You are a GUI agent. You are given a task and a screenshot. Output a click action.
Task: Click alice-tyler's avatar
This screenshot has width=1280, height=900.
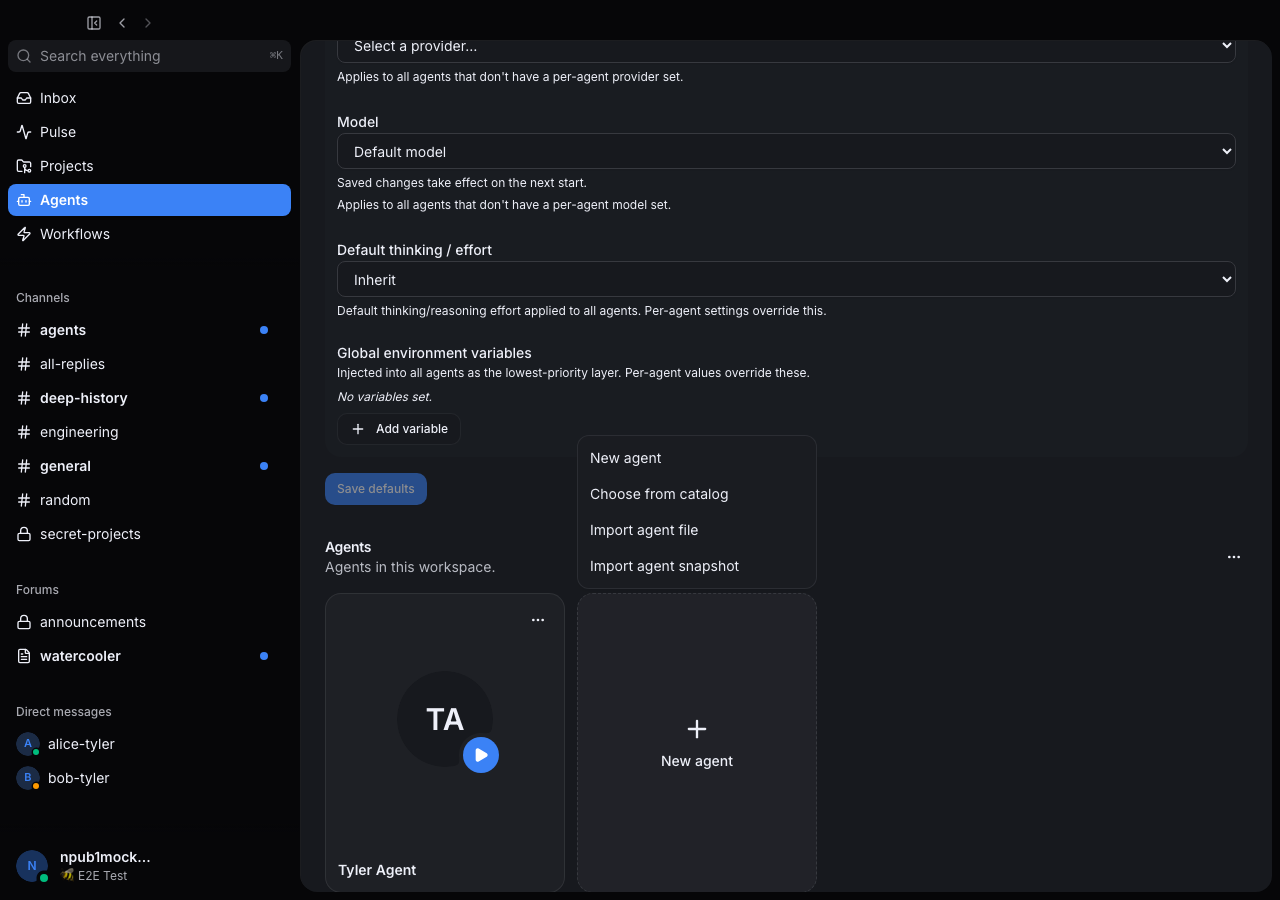click(28, 744)
